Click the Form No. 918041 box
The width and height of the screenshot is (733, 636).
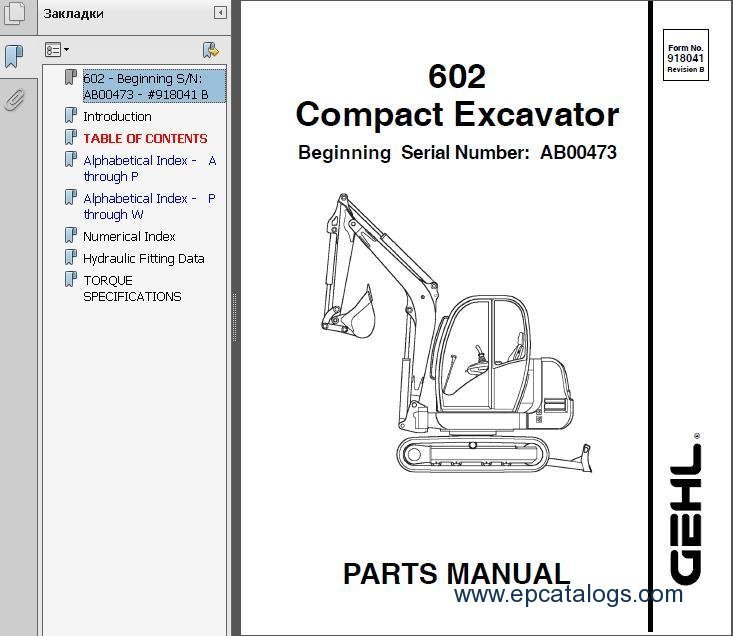[685, 55]
